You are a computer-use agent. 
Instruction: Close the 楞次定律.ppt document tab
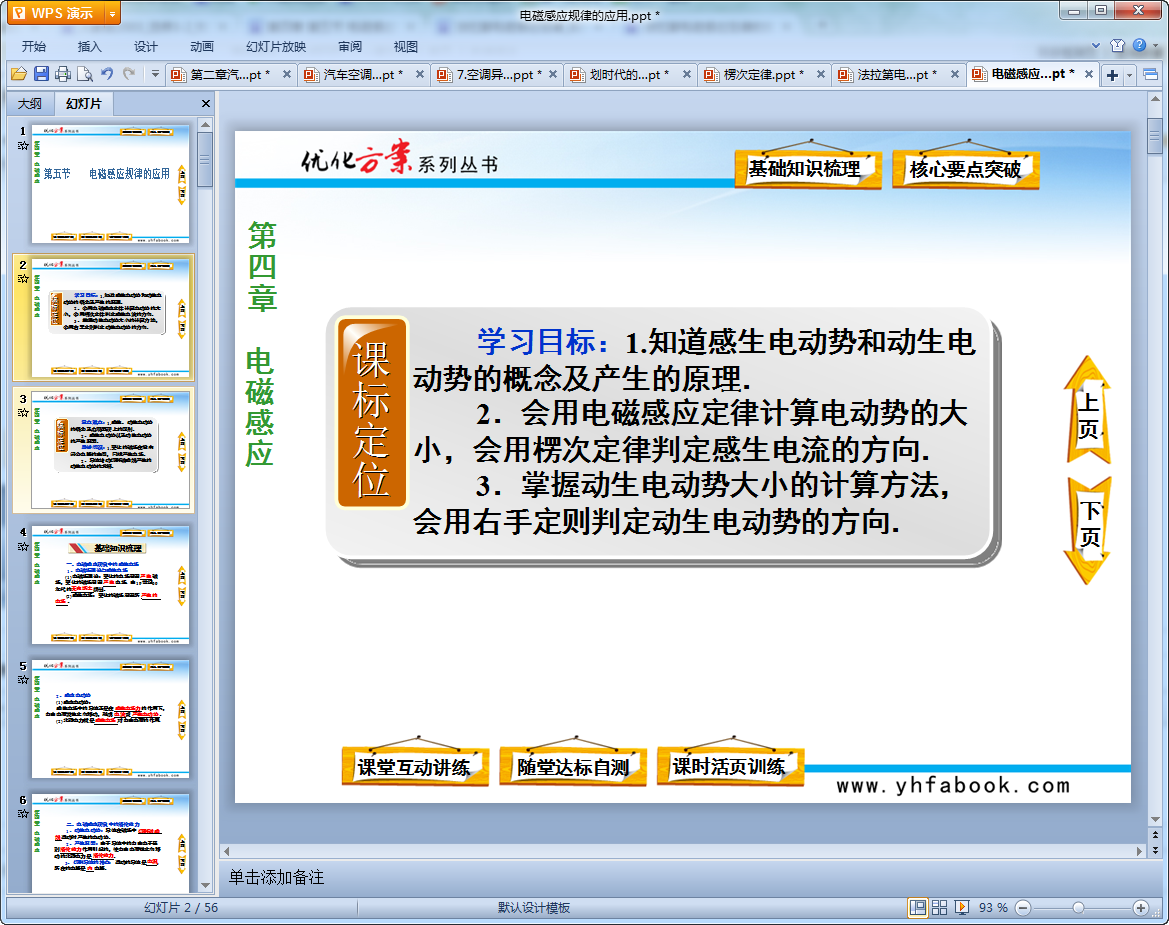point(821,75)
